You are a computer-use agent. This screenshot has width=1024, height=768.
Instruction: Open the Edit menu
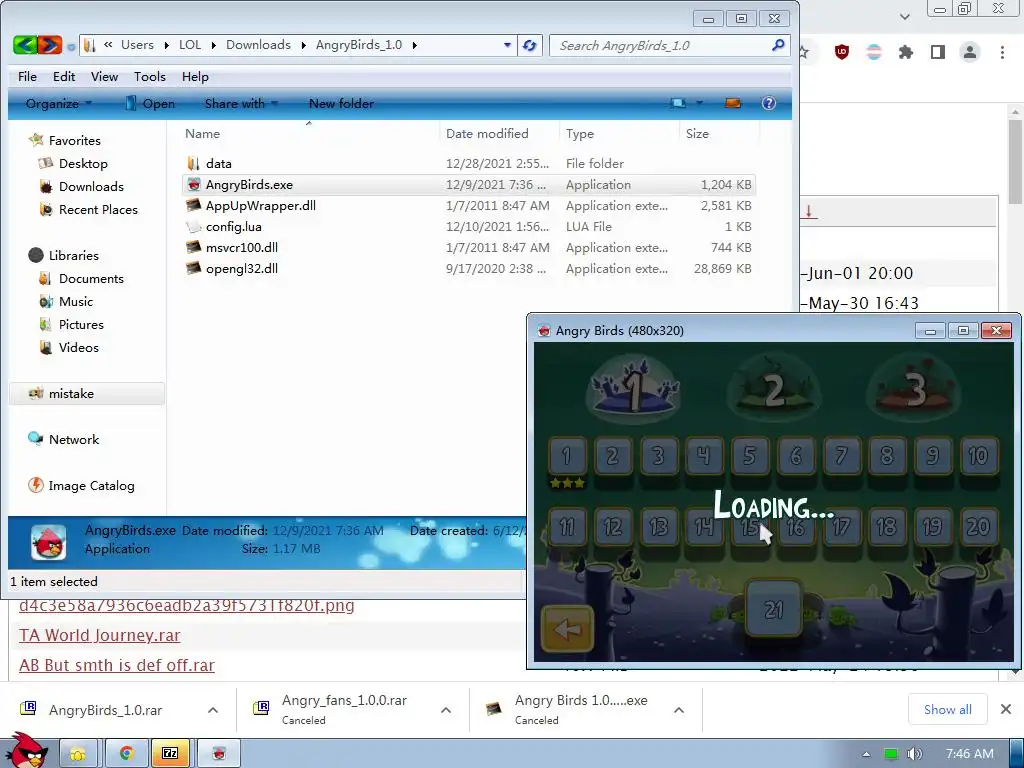tap(64, 76)
